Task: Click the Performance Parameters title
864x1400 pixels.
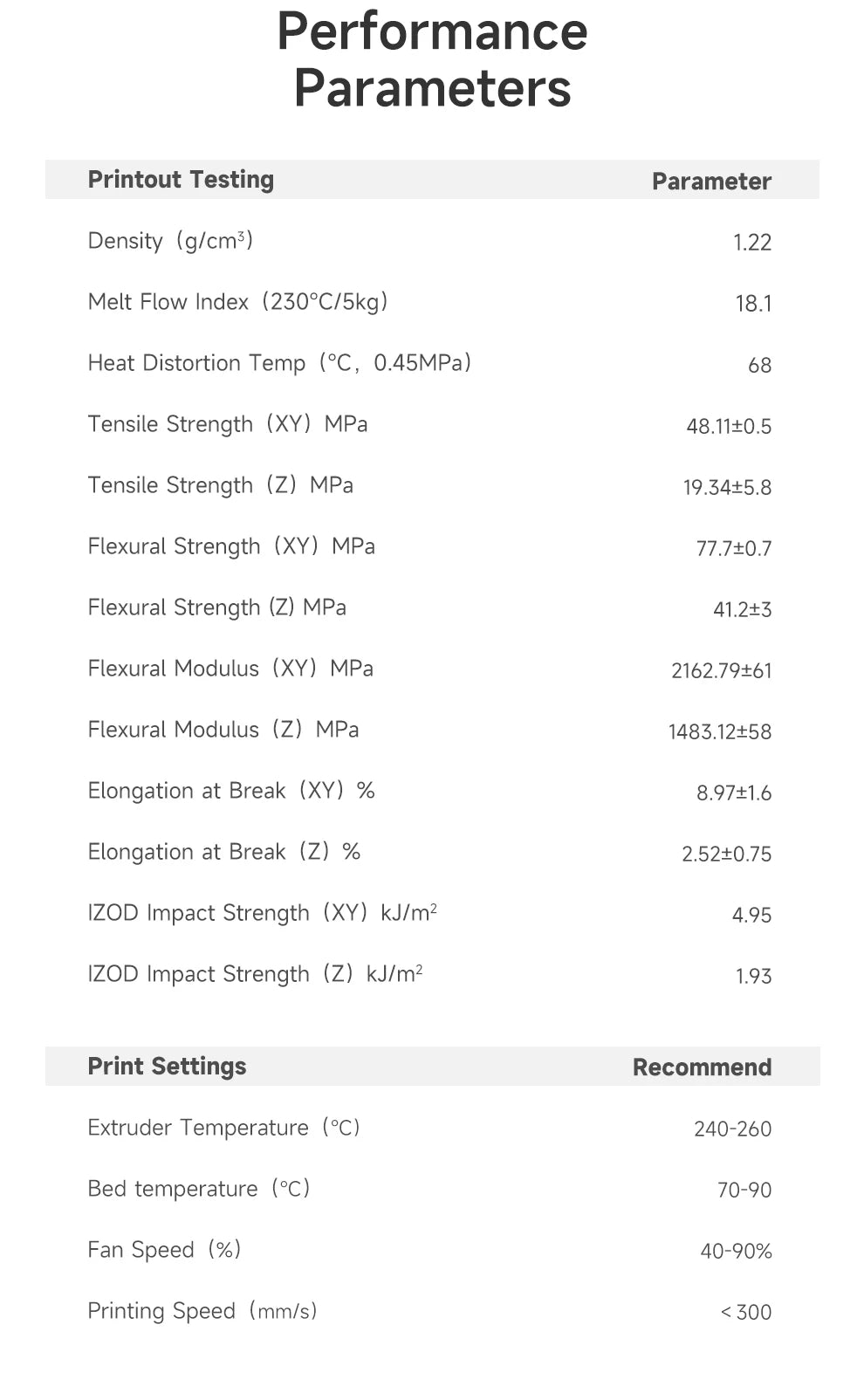Action: pos(432,59)
